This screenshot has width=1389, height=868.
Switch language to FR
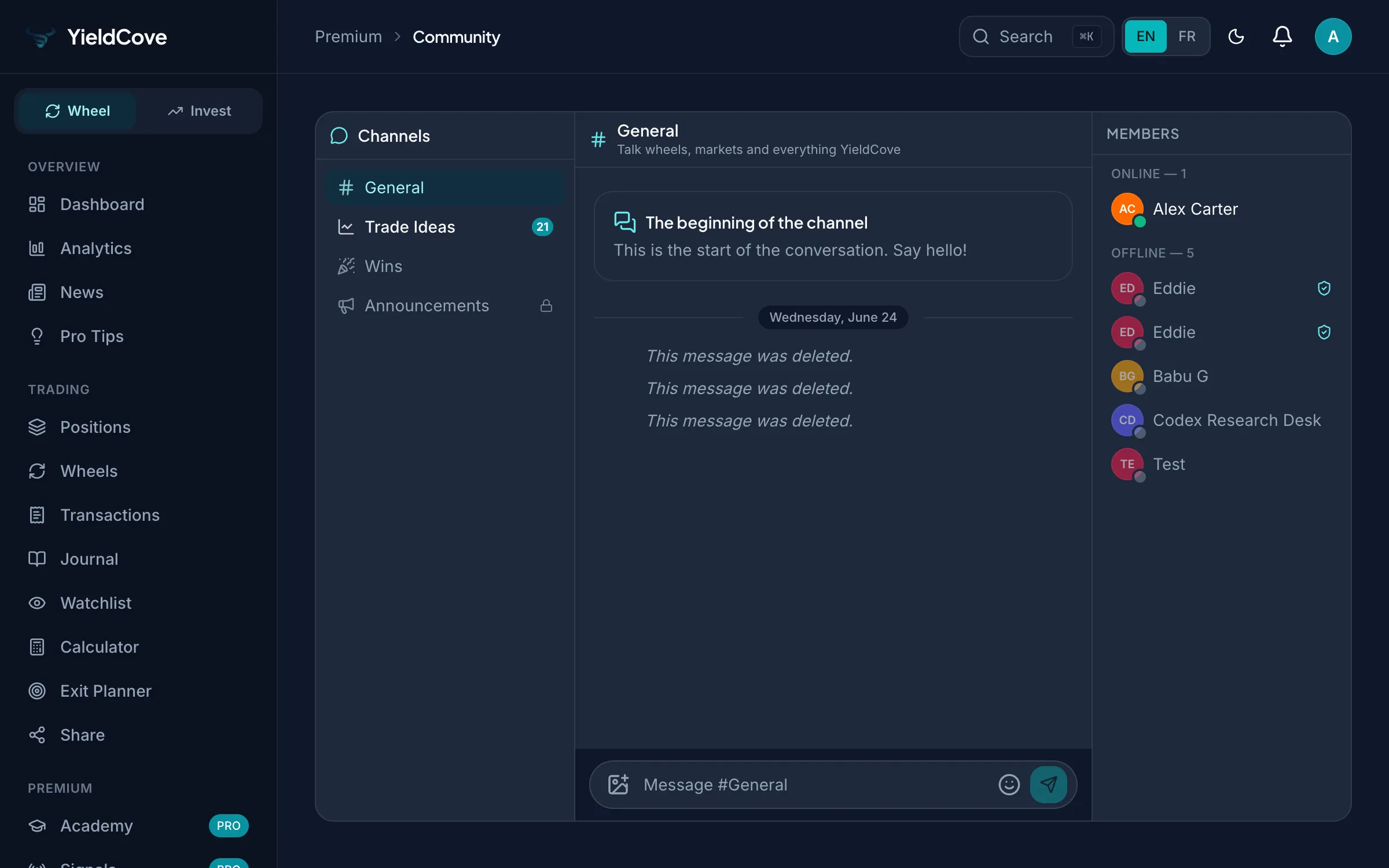point(1187,36)
